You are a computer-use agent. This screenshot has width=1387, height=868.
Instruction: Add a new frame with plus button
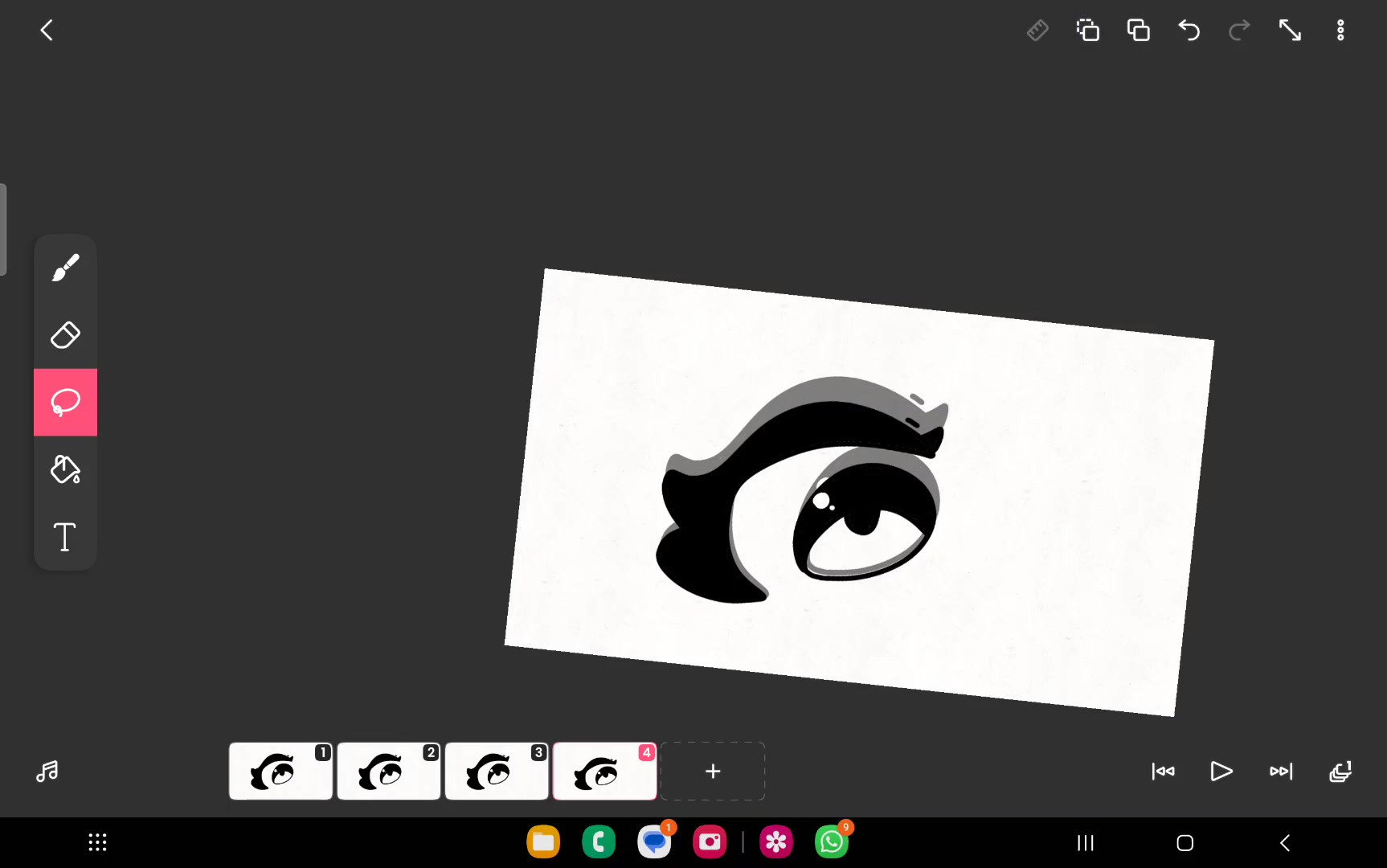point(713,772)
